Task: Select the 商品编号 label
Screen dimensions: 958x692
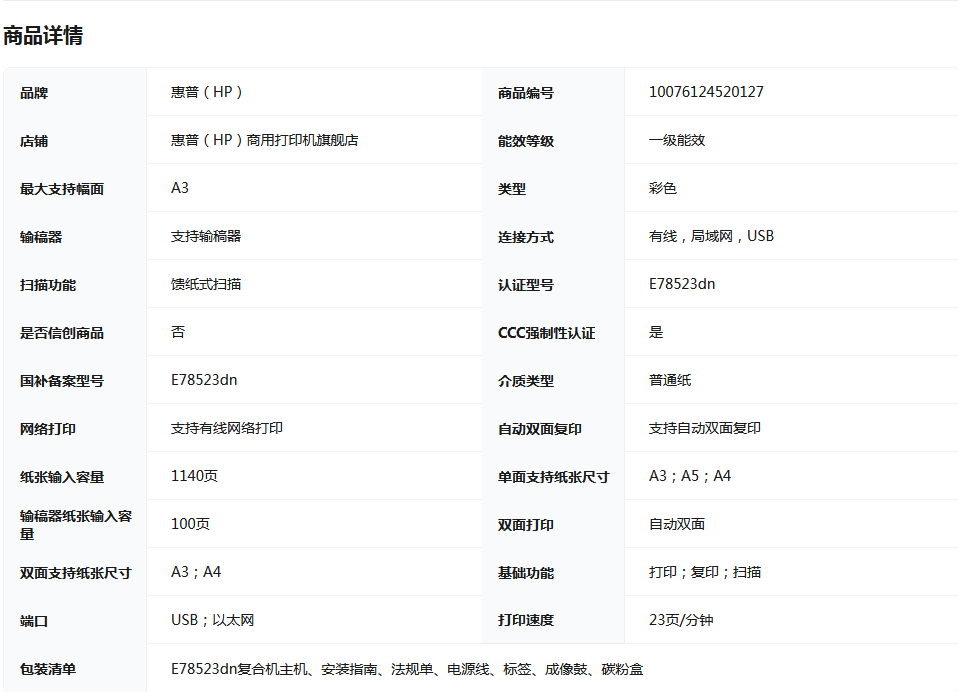Action: [x=525, y=93]
